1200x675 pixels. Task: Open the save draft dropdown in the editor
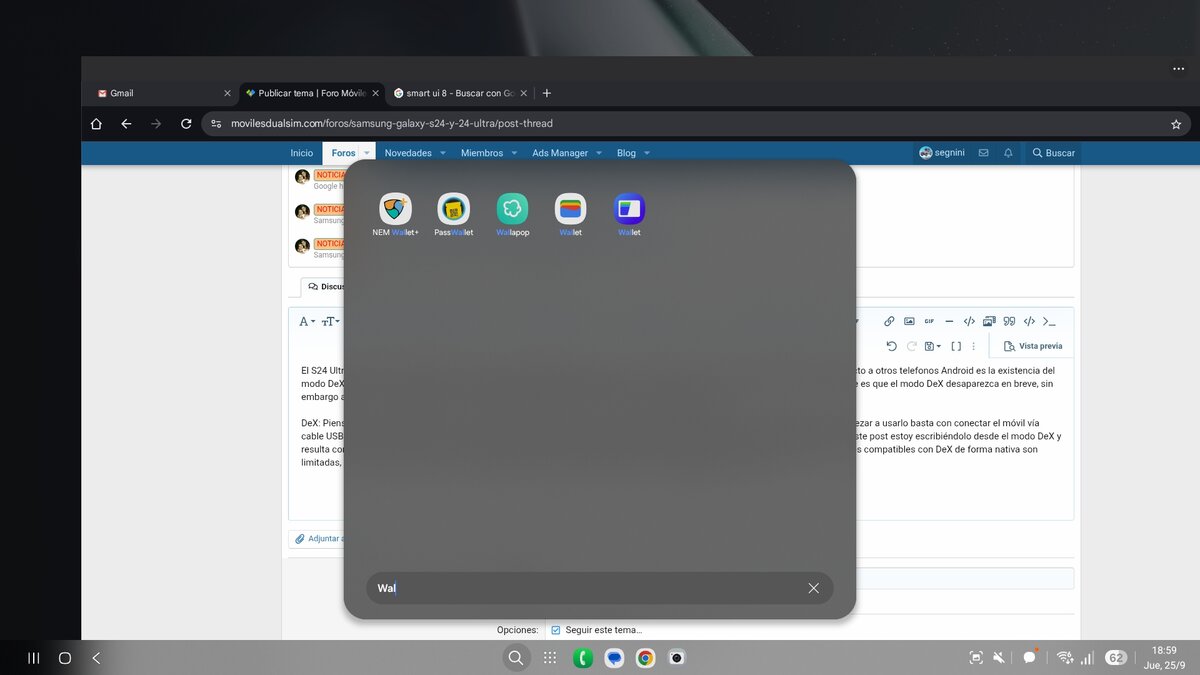[933, 346]
